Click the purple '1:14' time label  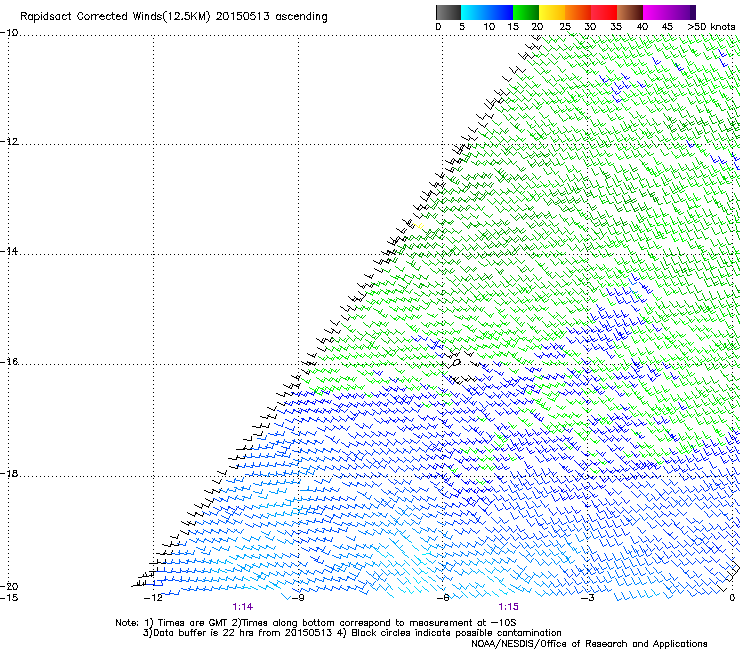243,607
